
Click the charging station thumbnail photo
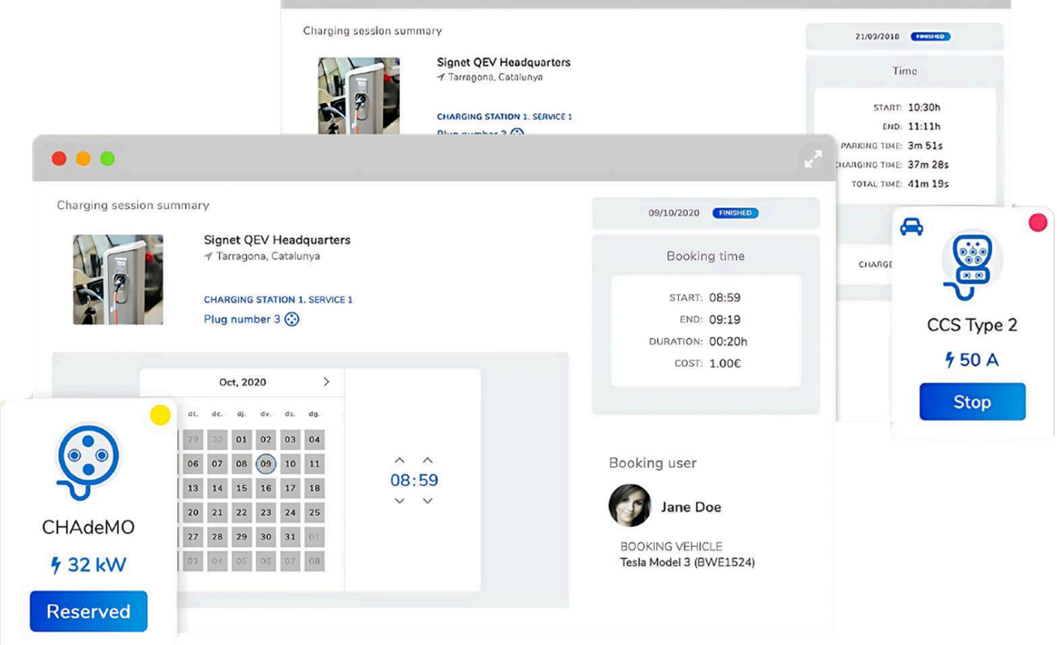[x=118, y=280]
